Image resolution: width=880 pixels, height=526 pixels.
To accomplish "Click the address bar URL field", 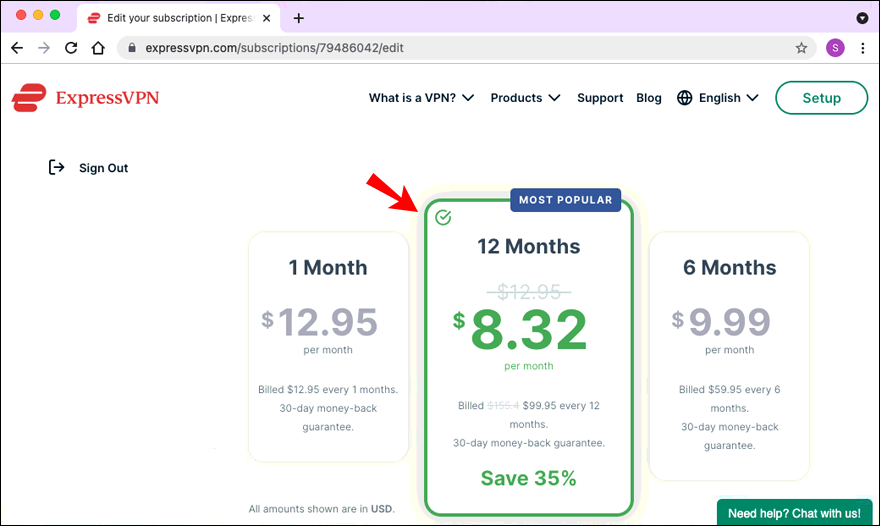I will (450, 48).
